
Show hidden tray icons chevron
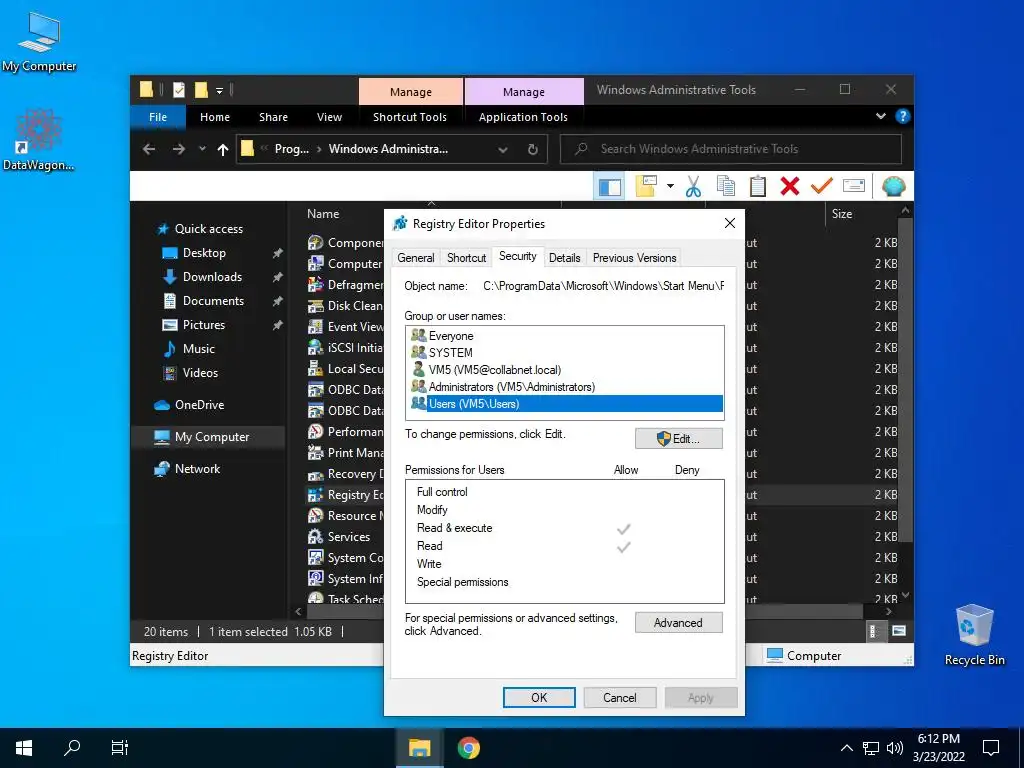point(846,748)
